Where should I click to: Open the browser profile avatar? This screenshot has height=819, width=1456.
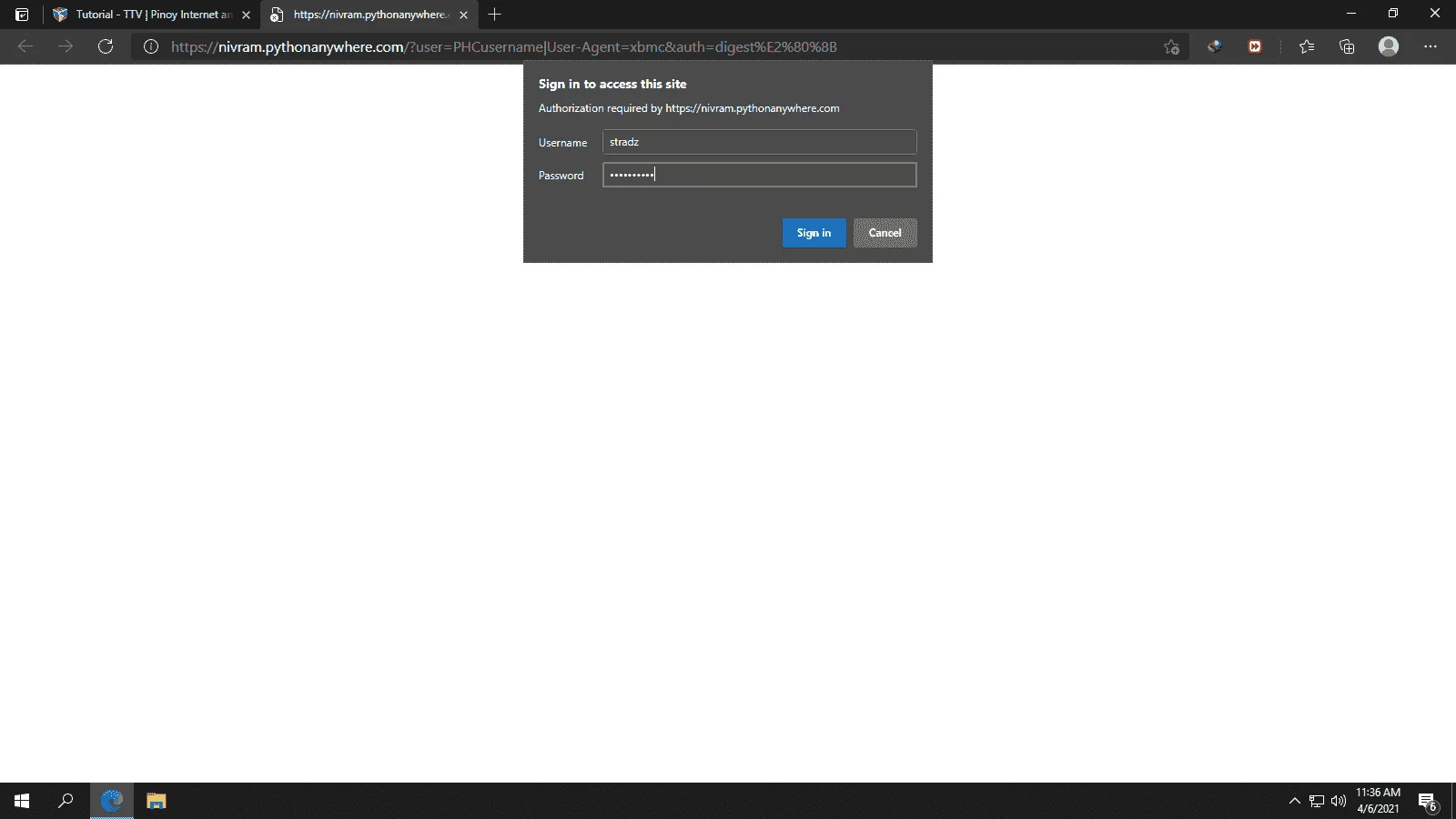coord(1389,46)
